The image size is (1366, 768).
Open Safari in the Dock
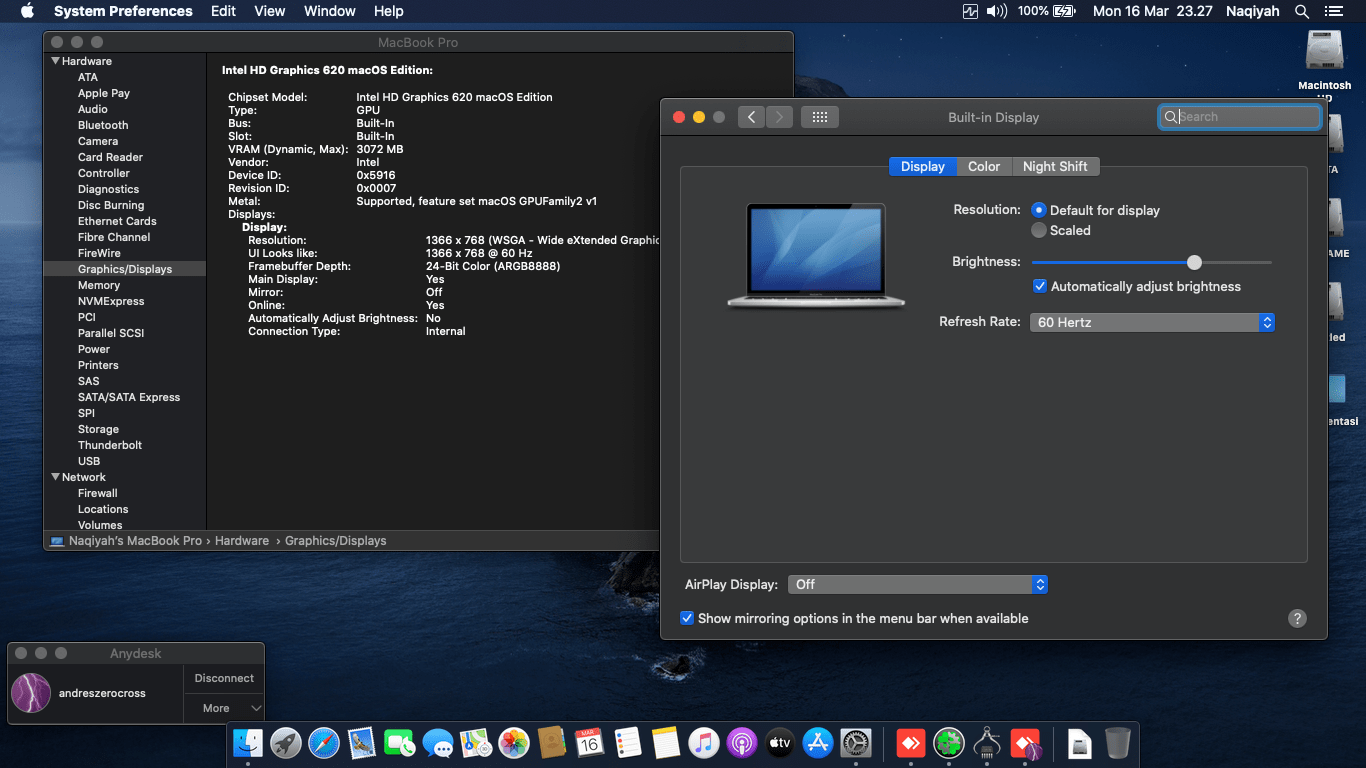click(324, 743)
